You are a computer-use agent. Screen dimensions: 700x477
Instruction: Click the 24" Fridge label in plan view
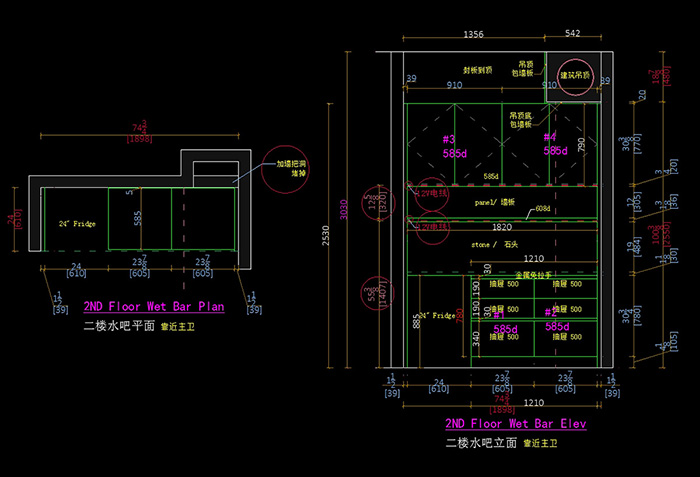[76, 224]
